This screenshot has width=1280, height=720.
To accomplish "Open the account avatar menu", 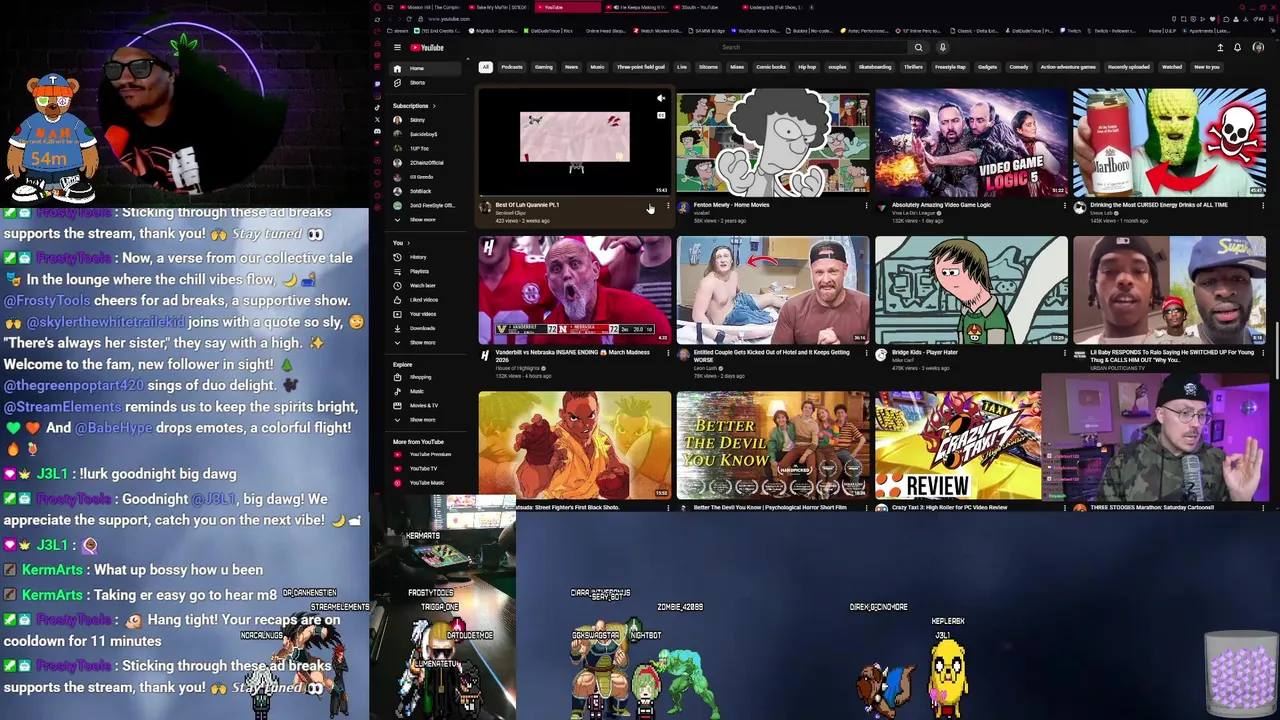I will [x=1258, y=47].
